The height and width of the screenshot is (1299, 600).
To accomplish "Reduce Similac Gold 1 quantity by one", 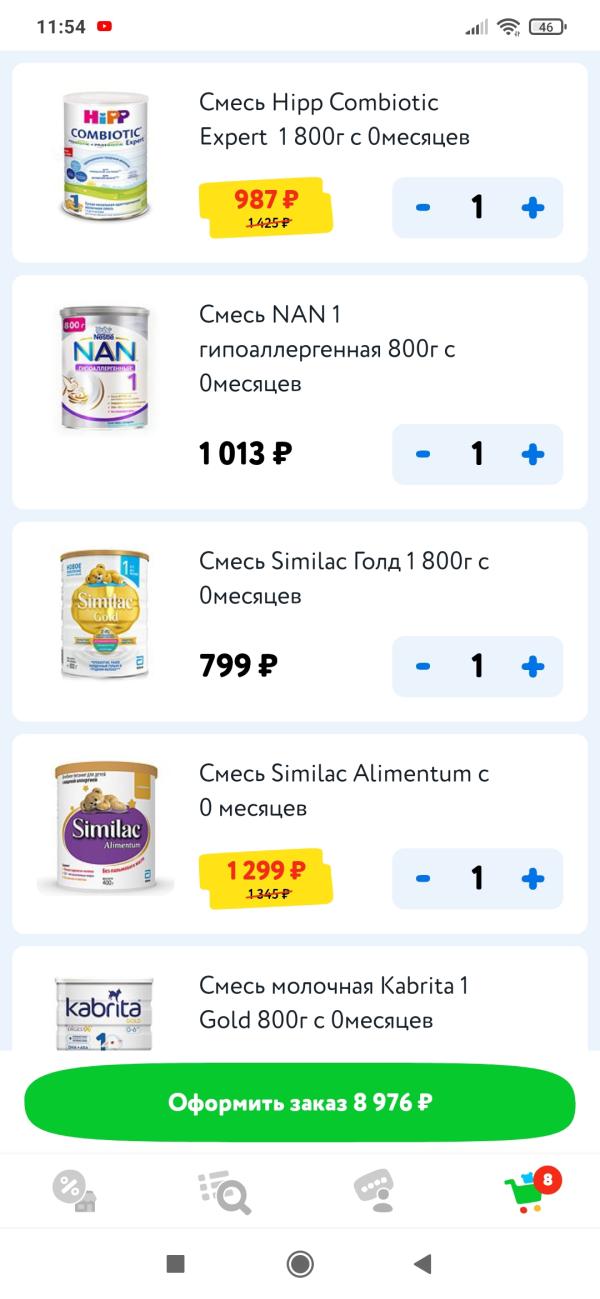I will point(423,666).
